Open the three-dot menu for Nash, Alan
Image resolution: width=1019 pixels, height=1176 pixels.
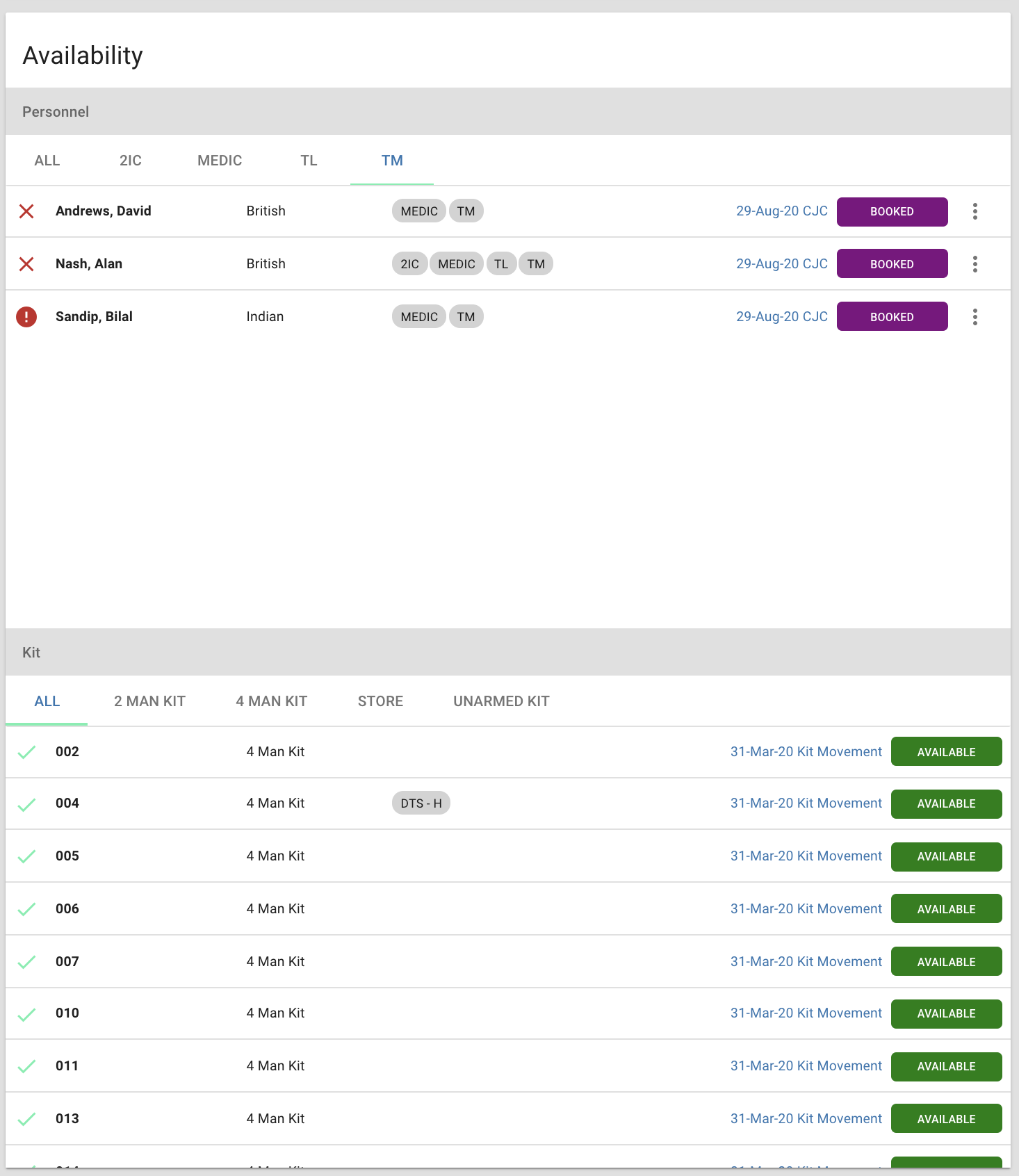(975, 264)
